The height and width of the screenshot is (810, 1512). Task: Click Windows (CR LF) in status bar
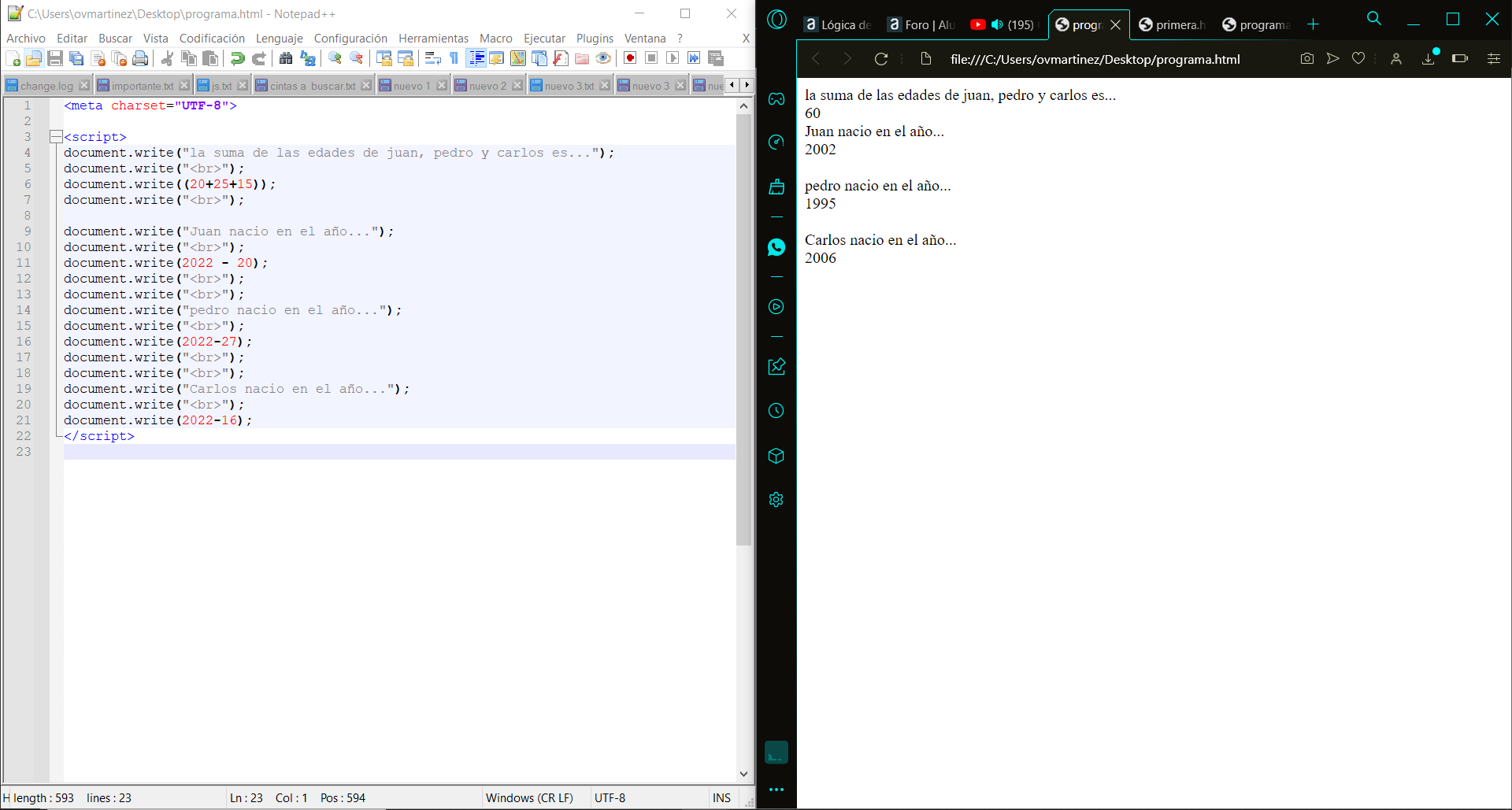tap(529, 797)
